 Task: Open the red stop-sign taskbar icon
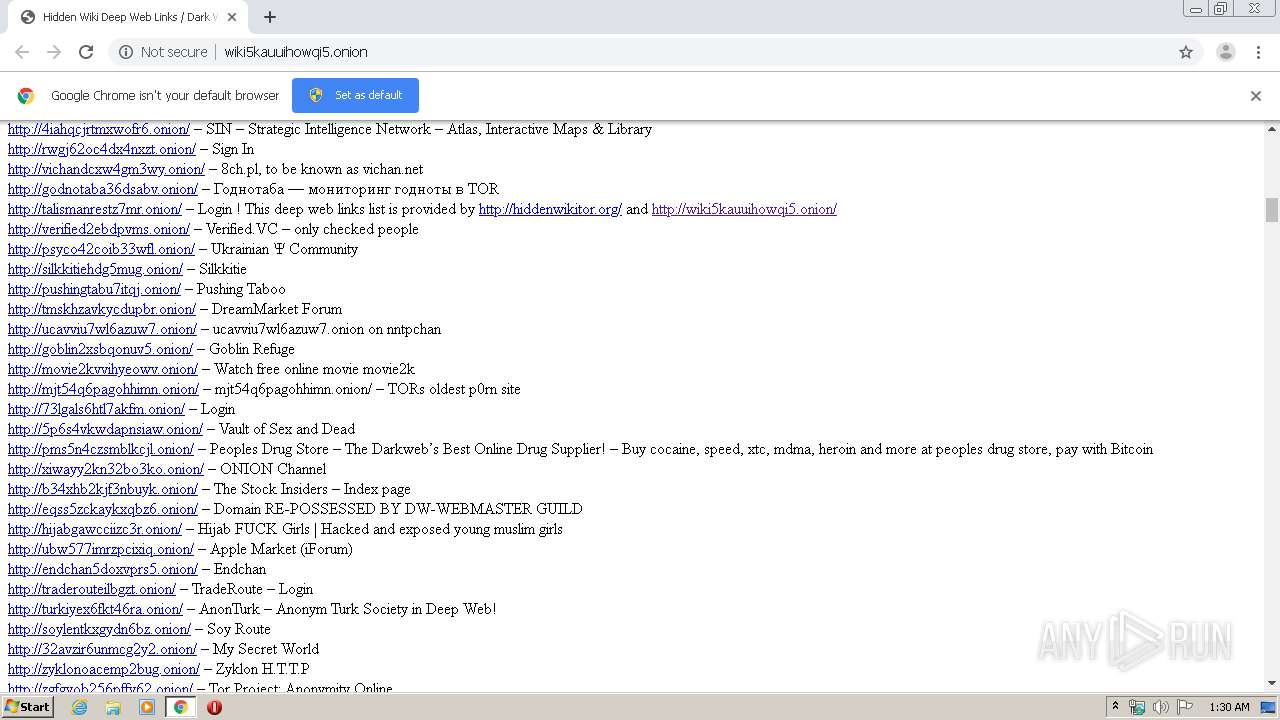(x=214, y=707)
